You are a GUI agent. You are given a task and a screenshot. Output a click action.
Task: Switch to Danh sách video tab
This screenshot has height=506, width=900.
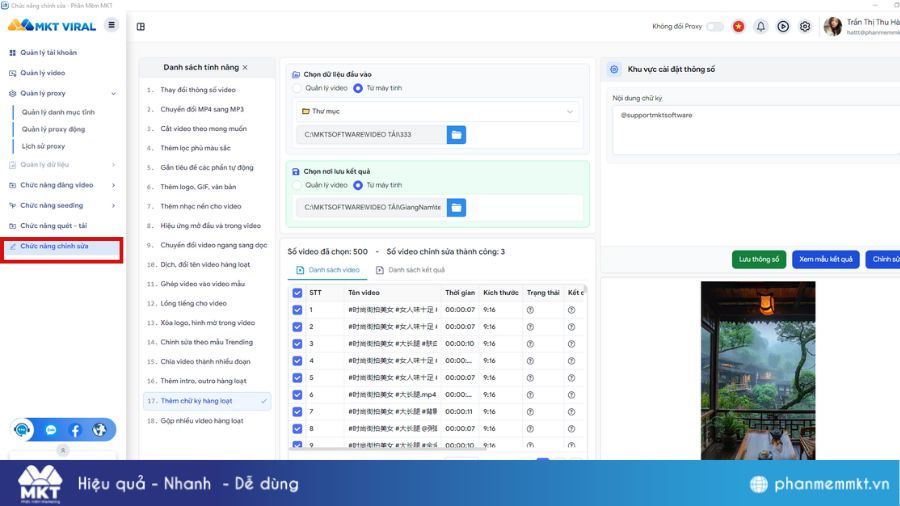328,270
